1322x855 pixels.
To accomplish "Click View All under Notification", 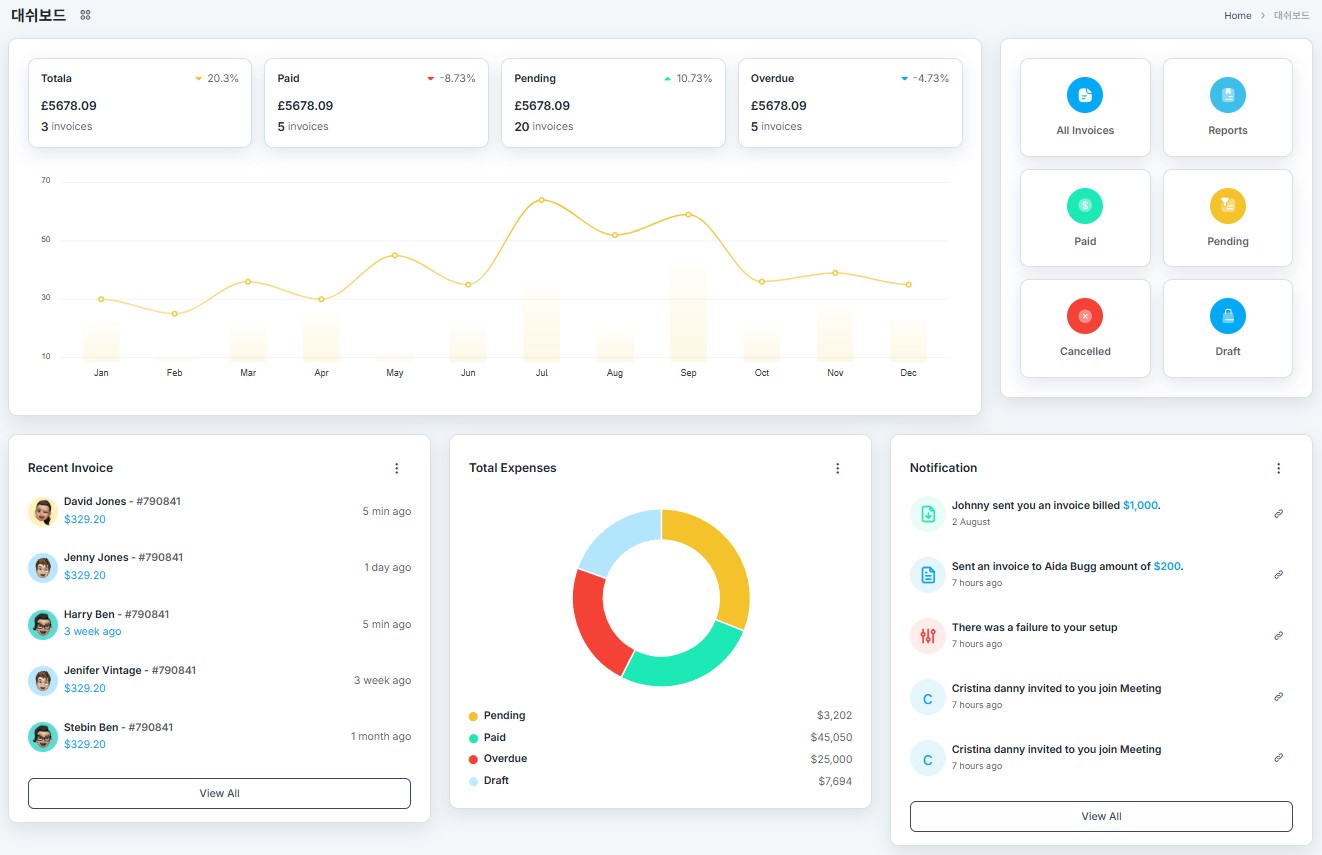I will pyautogui.click(x=1101, y=816).
